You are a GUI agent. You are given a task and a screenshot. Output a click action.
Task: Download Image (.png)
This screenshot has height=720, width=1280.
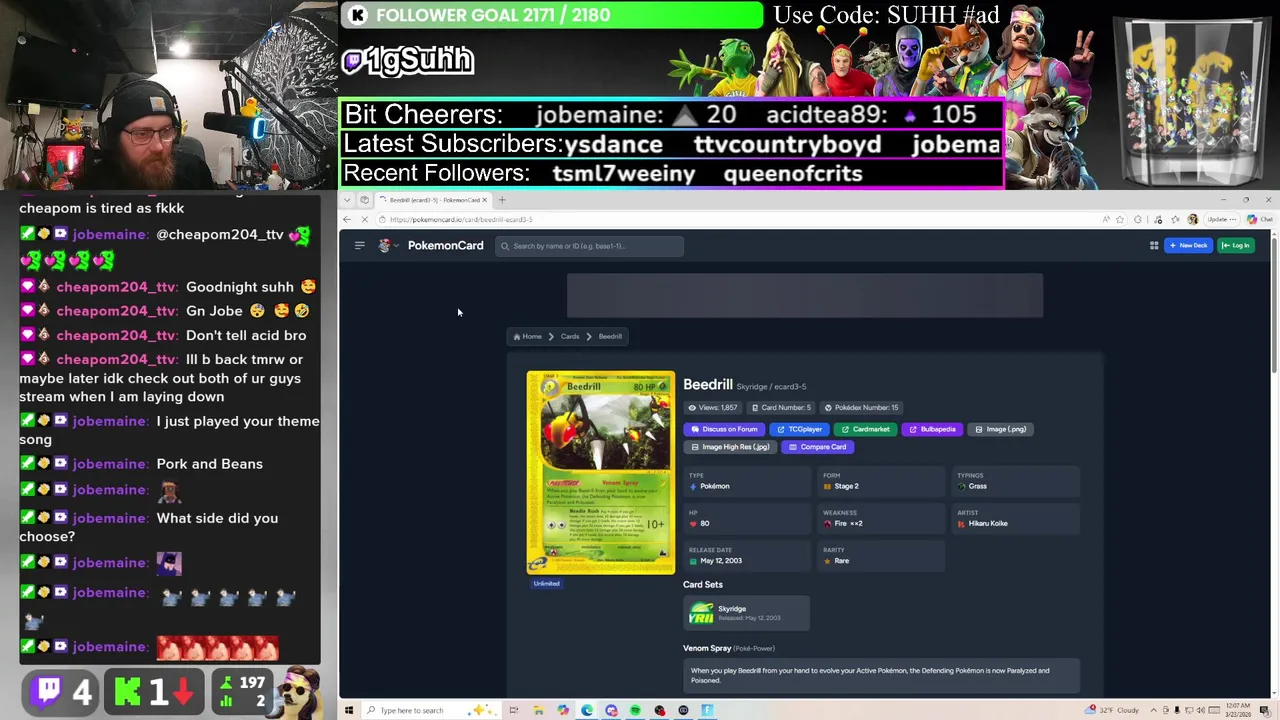tap(1000, 430)
